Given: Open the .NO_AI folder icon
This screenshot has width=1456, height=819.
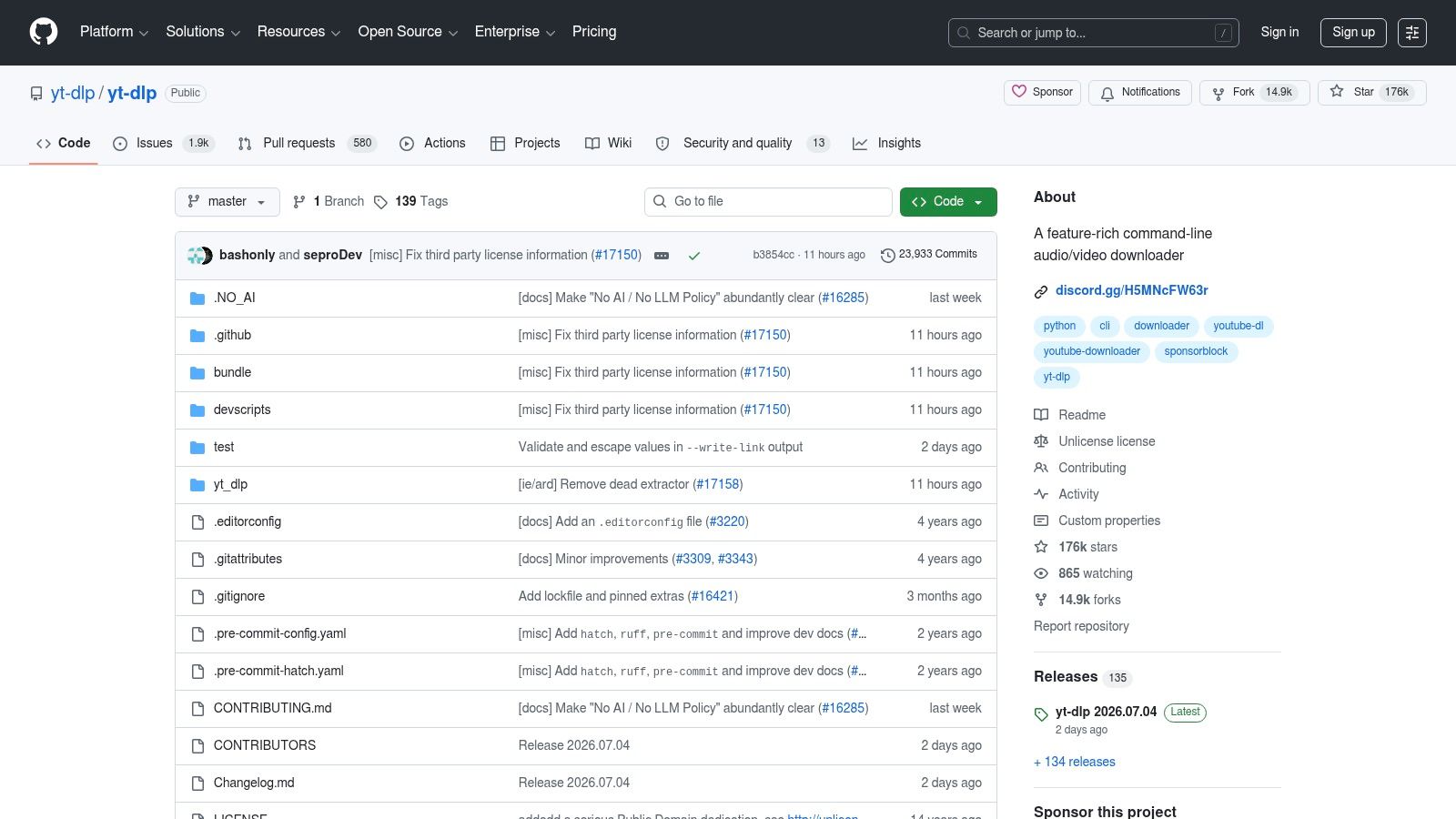Looking at the screenshot, I should click(x=197, y=298).
